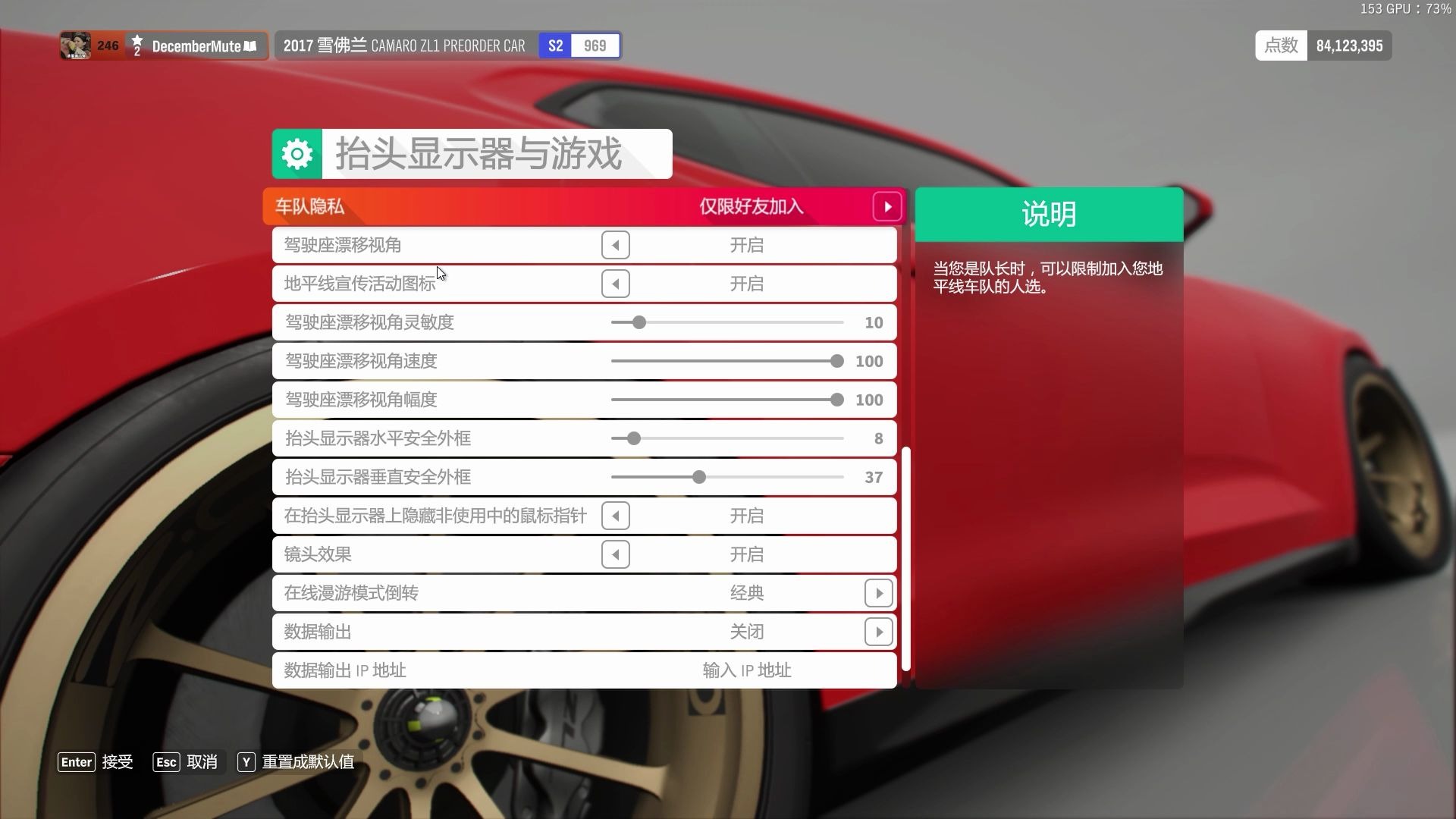This screenshot has height=819, width=1456.
Task: Click the settings list vertical scrollbar
Action: click(x=906, y=560)
